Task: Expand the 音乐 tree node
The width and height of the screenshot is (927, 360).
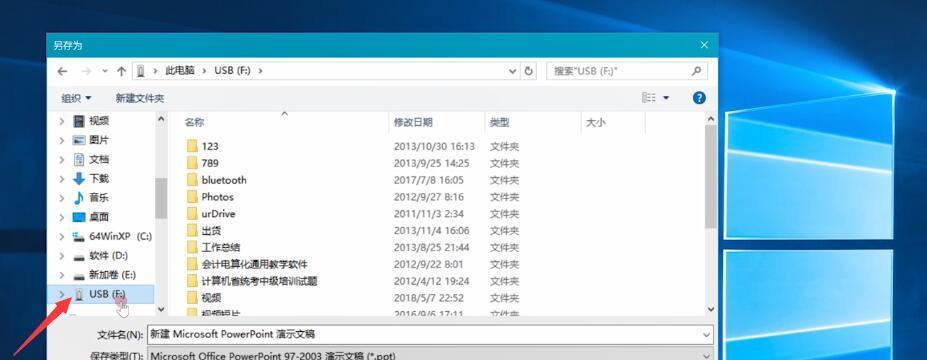Action: coord(61,197)
